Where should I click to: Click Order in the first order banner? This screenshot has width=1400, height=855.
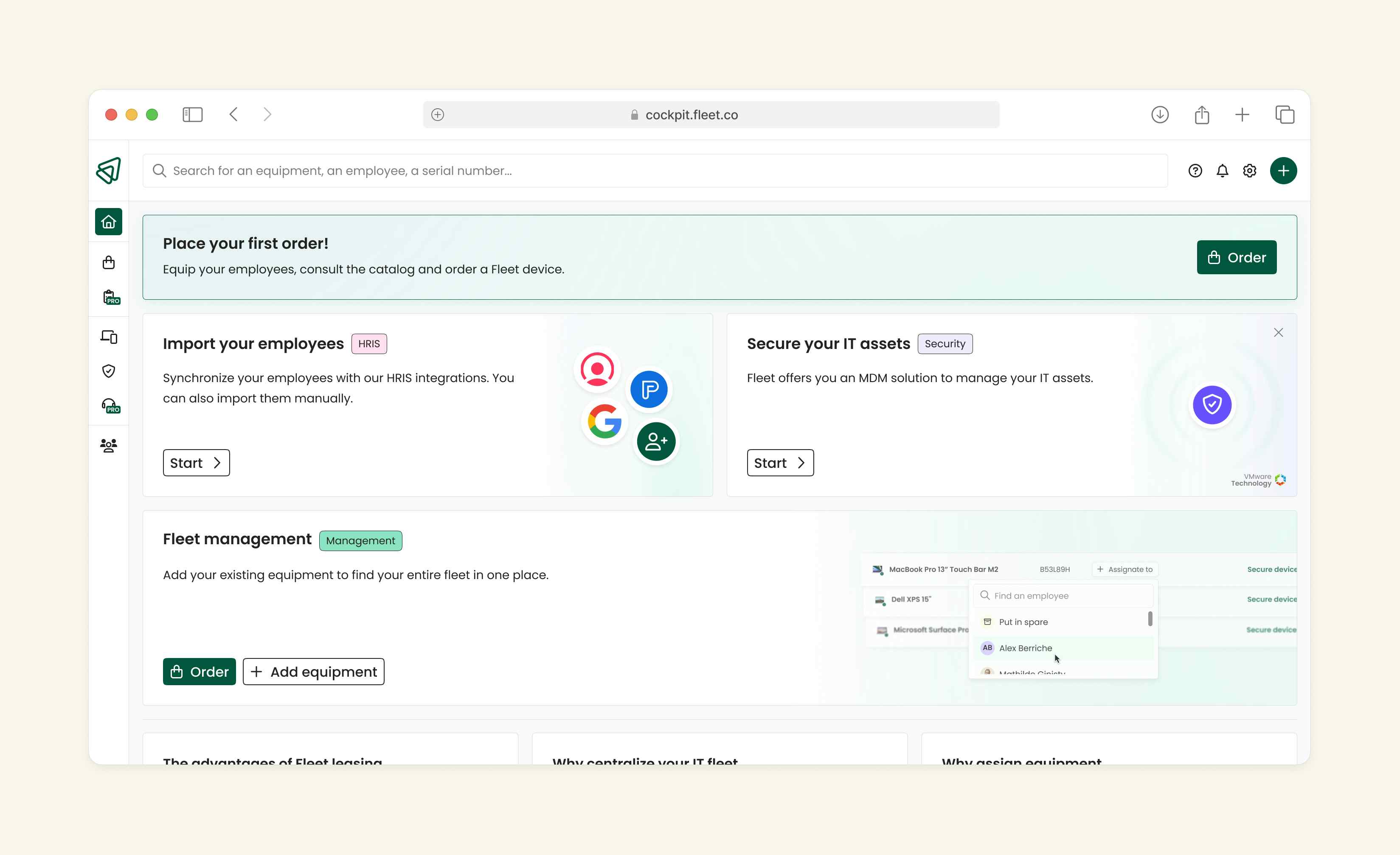coord(1237,257)
